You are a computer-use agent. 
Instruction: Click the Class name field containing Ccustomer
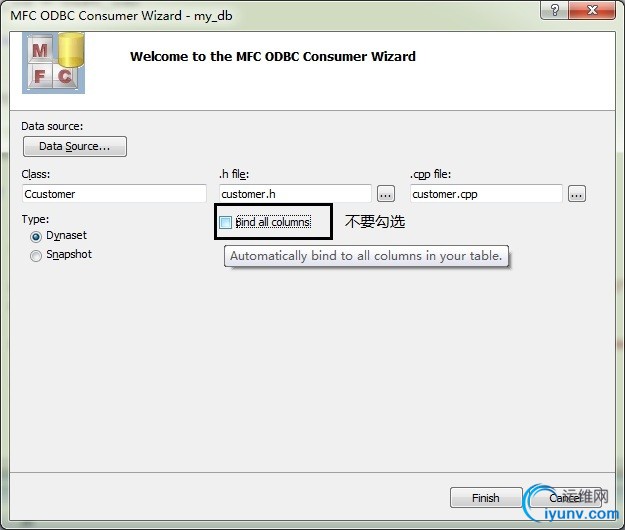[114, 194]
